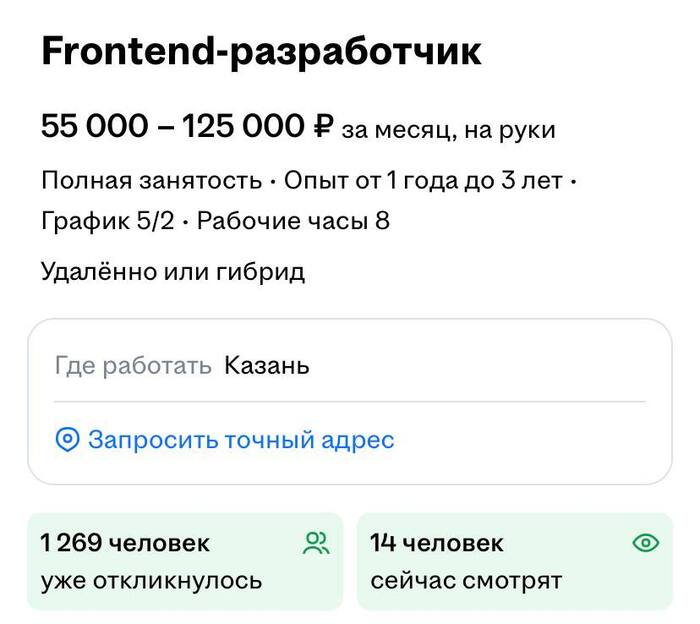Click the '55 000 – 125 000' salary range
The height and width of the screenshot is (624, 700).
pyautogui.click(x=172, y=127)
